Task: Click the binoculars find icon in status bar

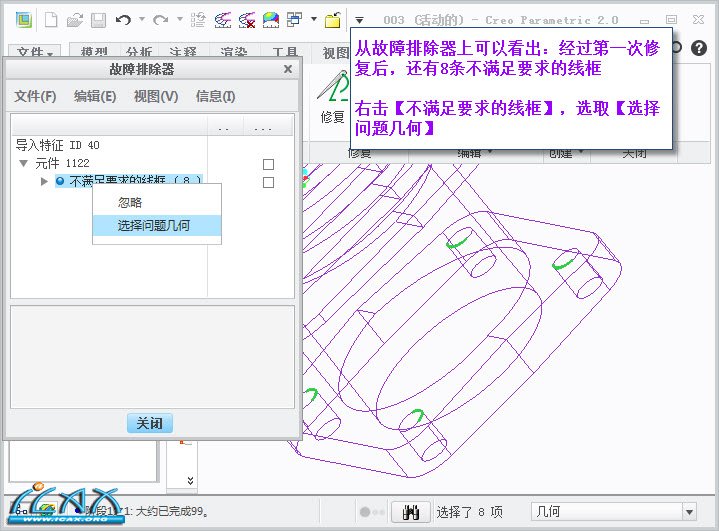Action: click(411, 512)
